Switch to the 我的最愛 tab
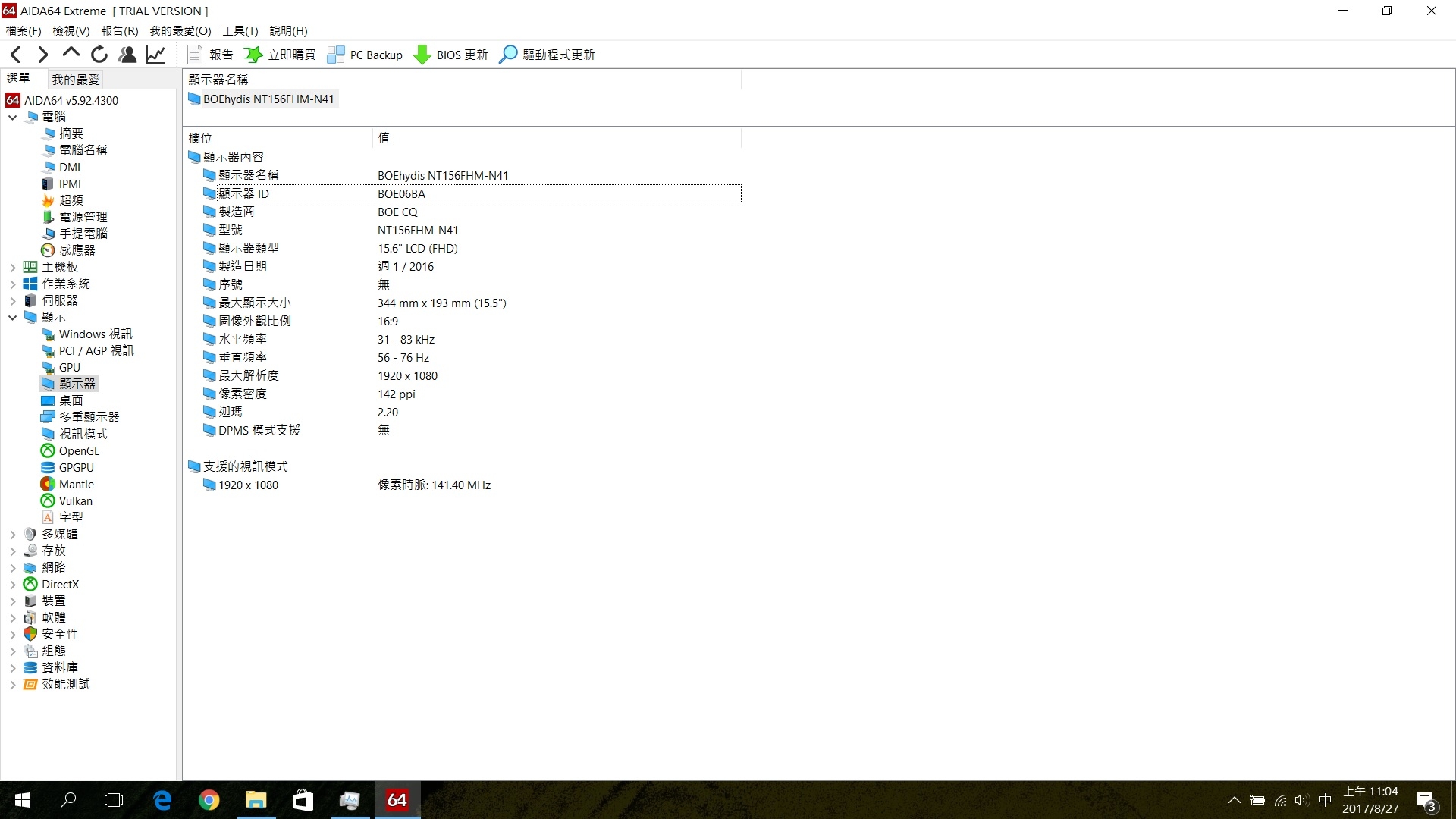This screenshot has height=819, width=1456. (76, 80)
